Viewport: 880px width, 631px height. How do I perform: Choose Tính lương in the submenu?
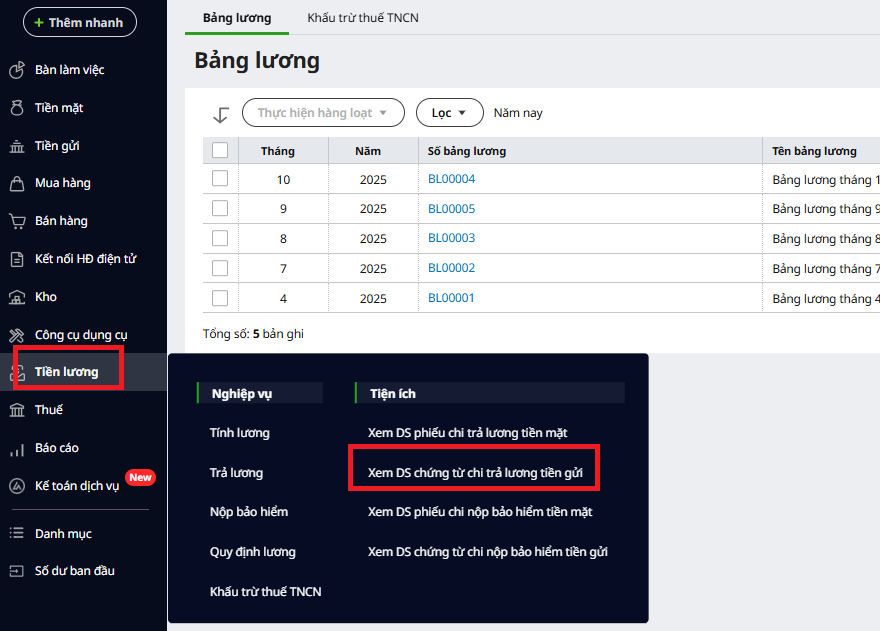pyautogui.click(x=239, y=433)
